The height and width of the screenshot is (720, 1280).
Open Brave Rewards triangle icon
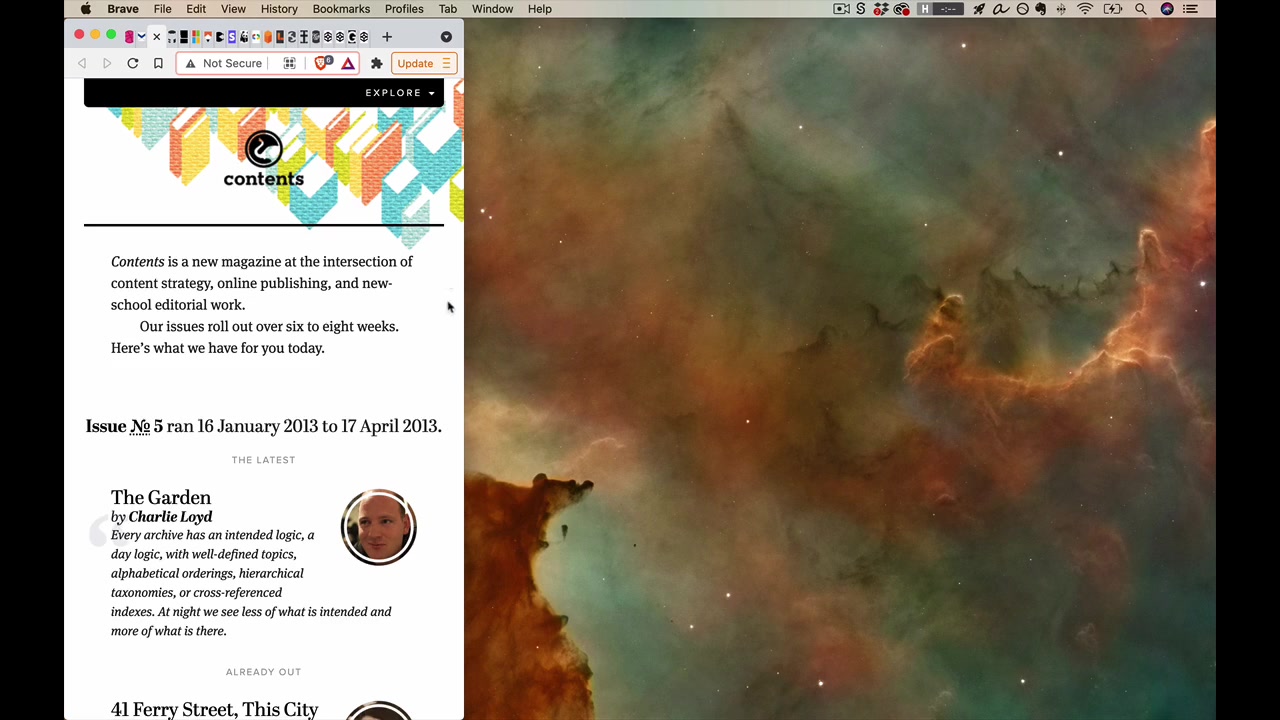pos(348,63)
